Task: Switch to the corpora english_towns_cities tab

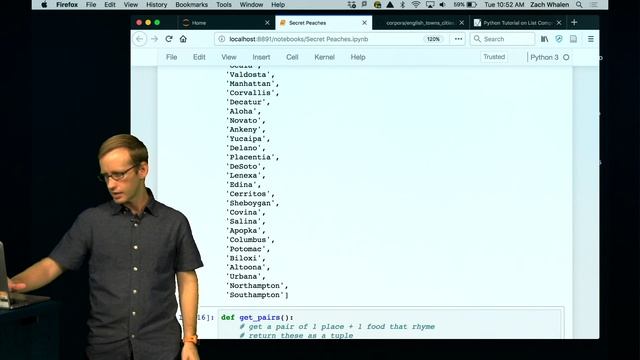Action: [420, 23]
